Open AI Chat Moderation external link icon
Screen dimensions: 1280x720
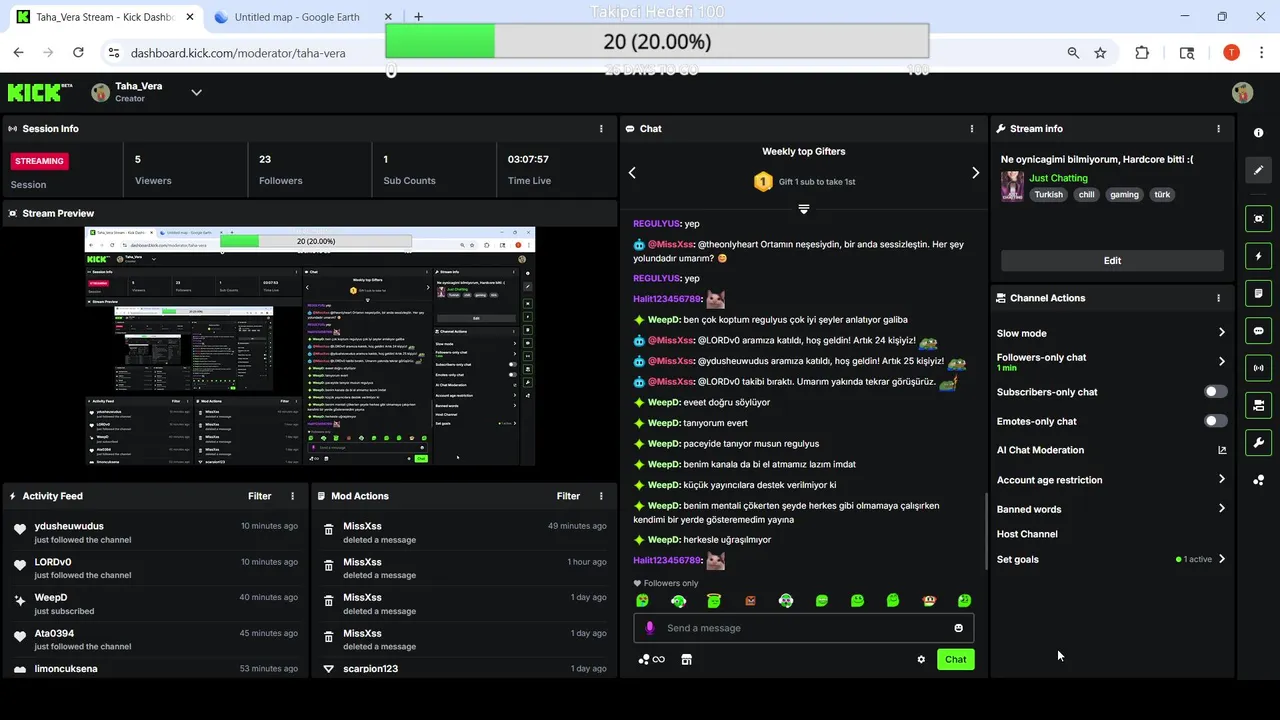pos(1222,450)
